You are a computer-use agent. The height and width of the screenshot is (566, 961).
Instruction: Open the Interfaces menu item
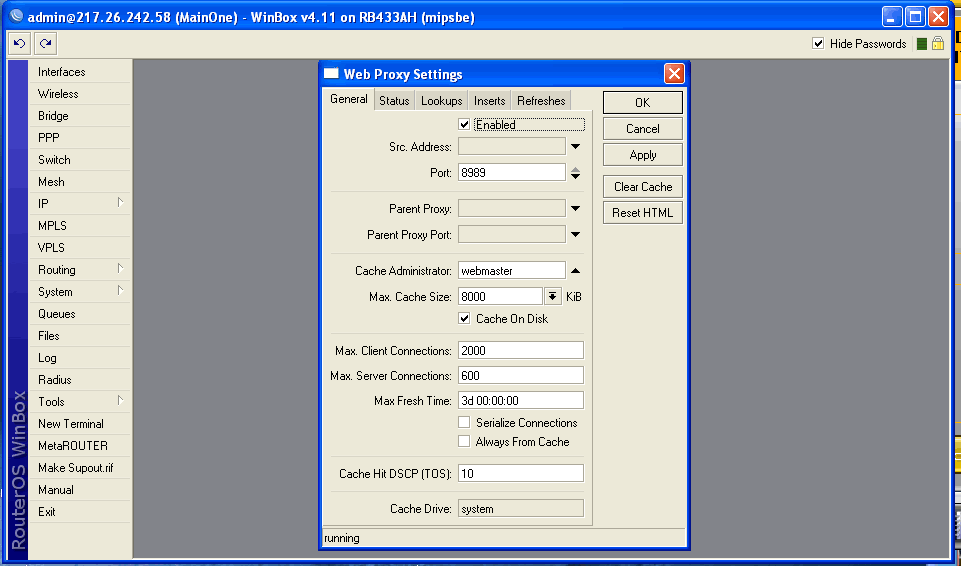80,72
